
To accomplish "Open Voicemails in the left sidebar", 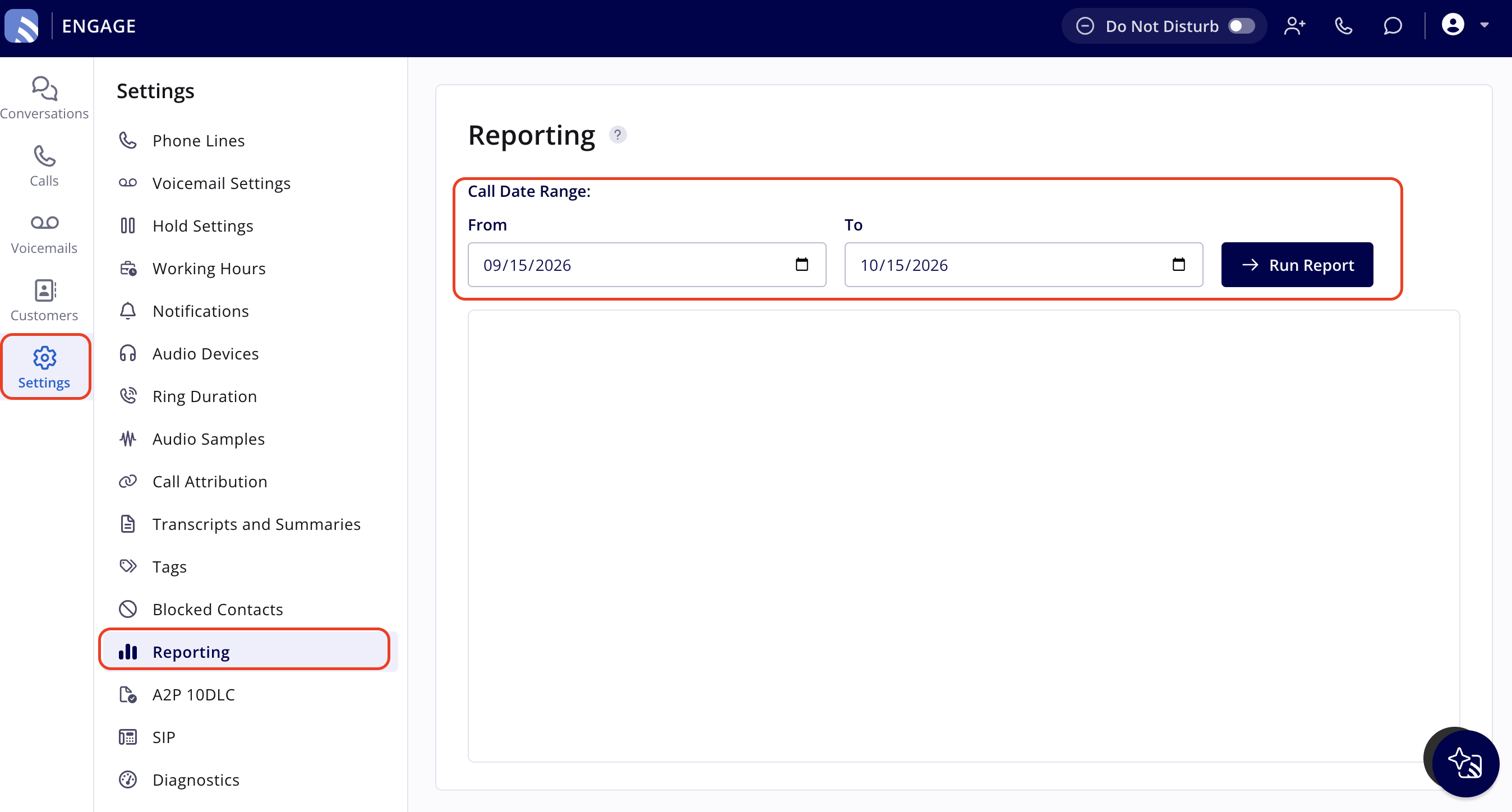I will coord(45,233).
